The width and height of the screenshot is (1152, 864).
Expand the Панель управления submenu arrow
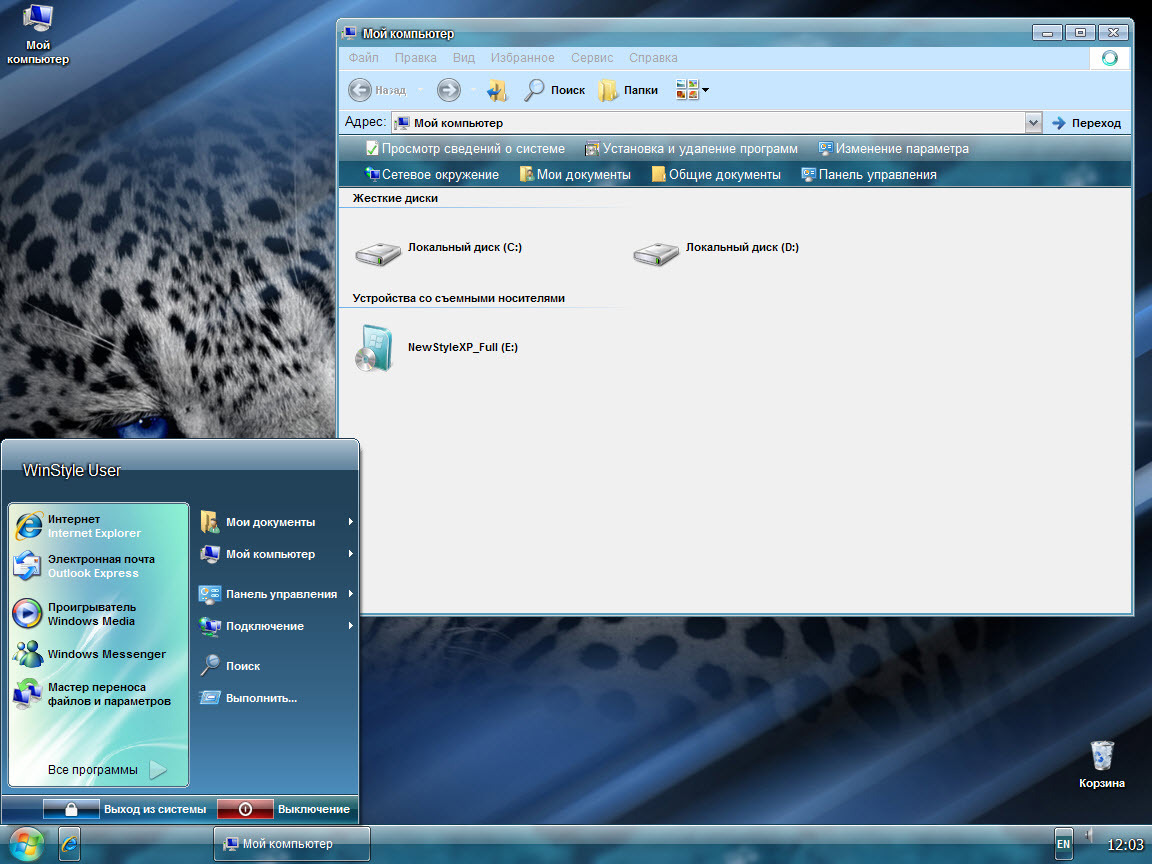350,594
